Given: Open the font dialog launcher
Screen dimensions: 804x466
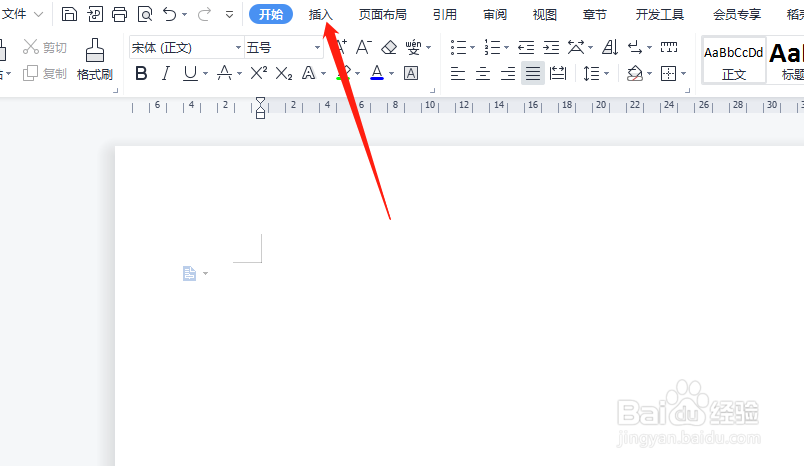Looking at the screenshot, I should [x=432, y=90].
